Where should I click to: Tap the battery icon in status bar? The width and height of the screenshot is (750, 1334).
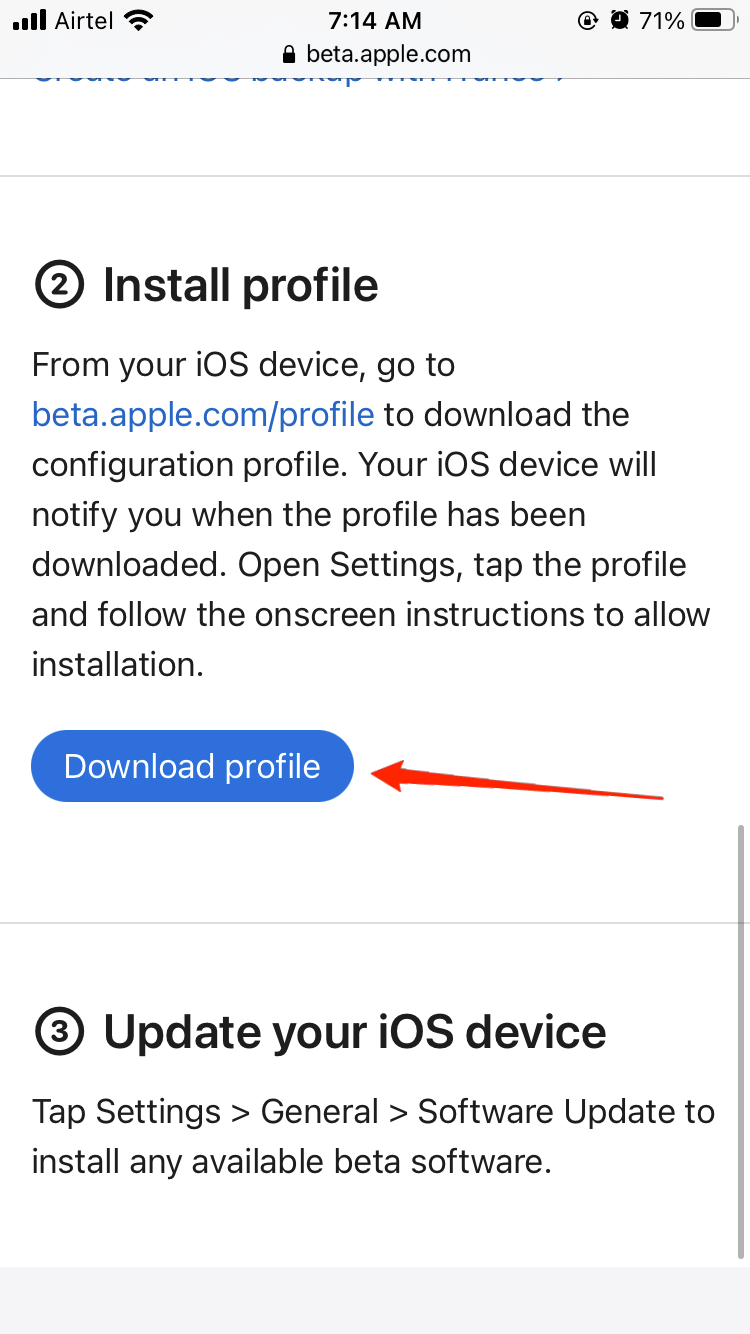click(x=714, y=20)
